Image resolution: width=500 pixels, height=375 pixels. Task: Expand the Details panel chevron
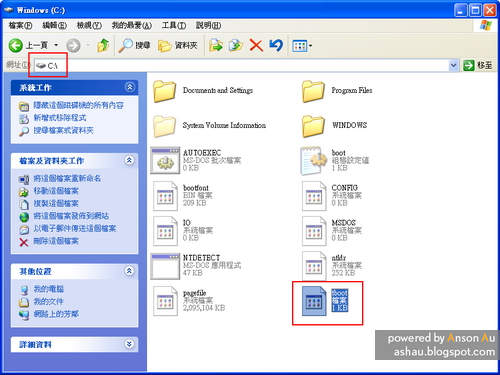pos(130,344)
